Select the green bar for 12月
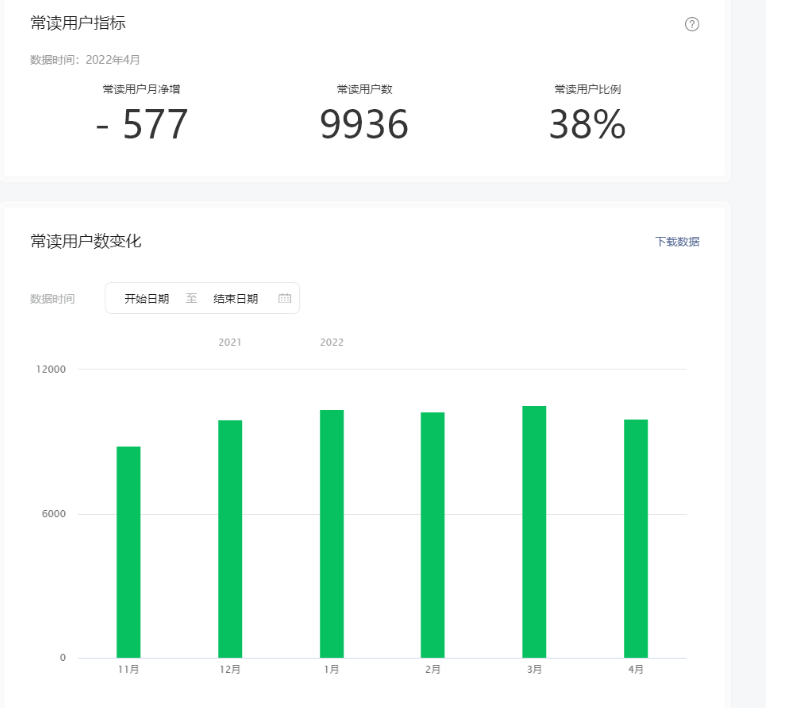This screenshot has height=708, width=808. point(230,539)
